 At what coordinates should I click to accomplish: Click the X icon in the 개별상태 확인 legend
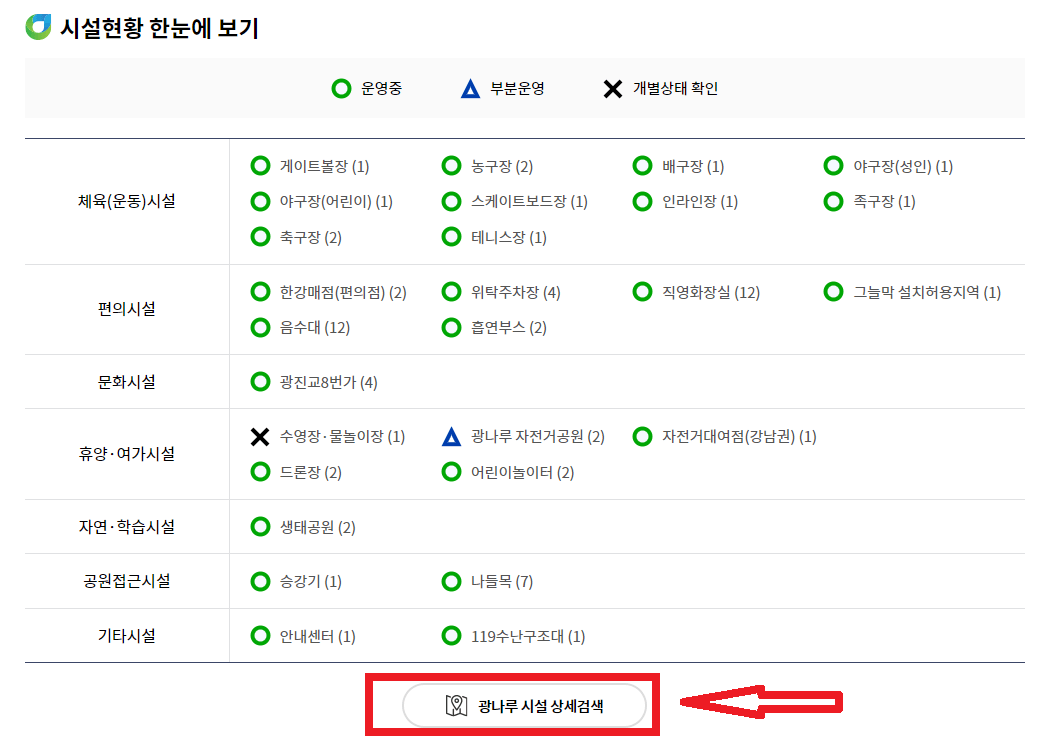[613, 88]
